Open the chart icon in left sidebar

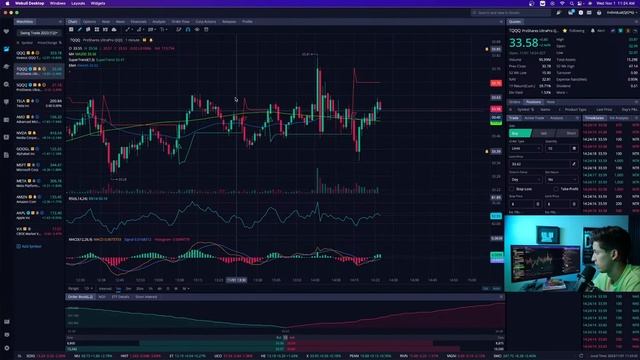pos(6,49)
